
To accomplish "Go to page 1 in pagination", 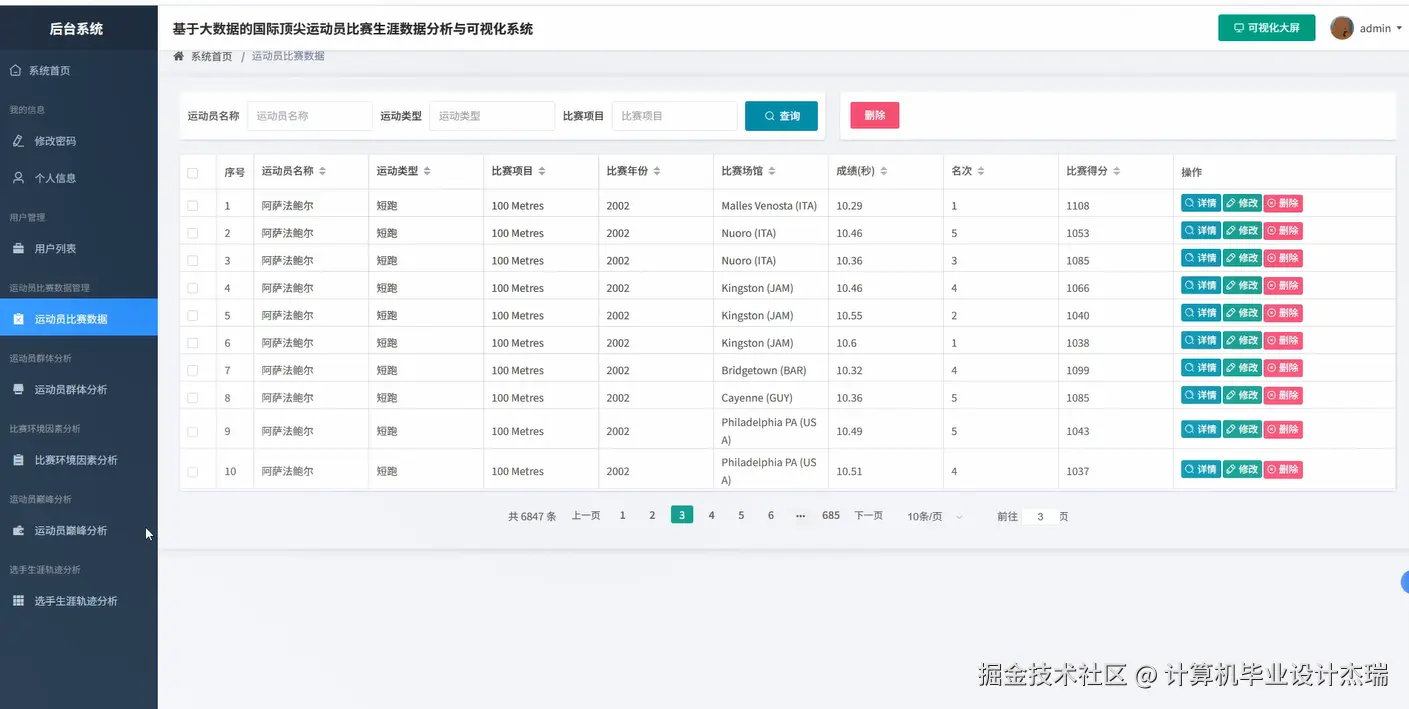I will (x=622, y=516).
